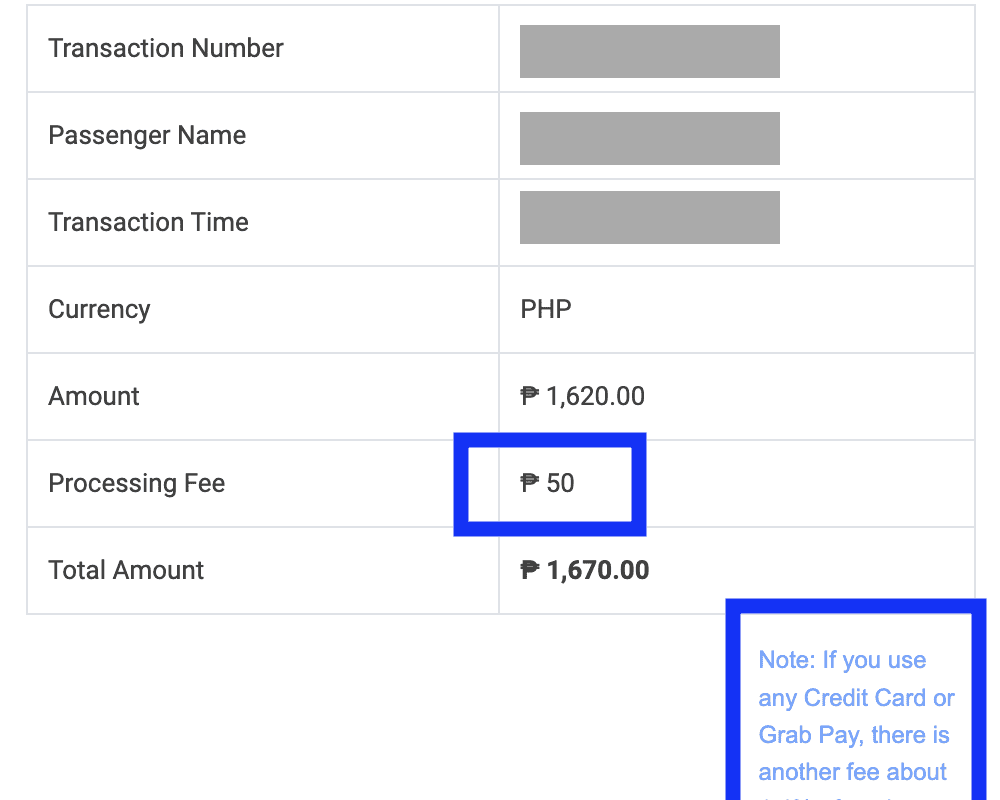Select the redacted Transaction Time value
Viewport: 1000px width, 800px height.
point(649,217)
